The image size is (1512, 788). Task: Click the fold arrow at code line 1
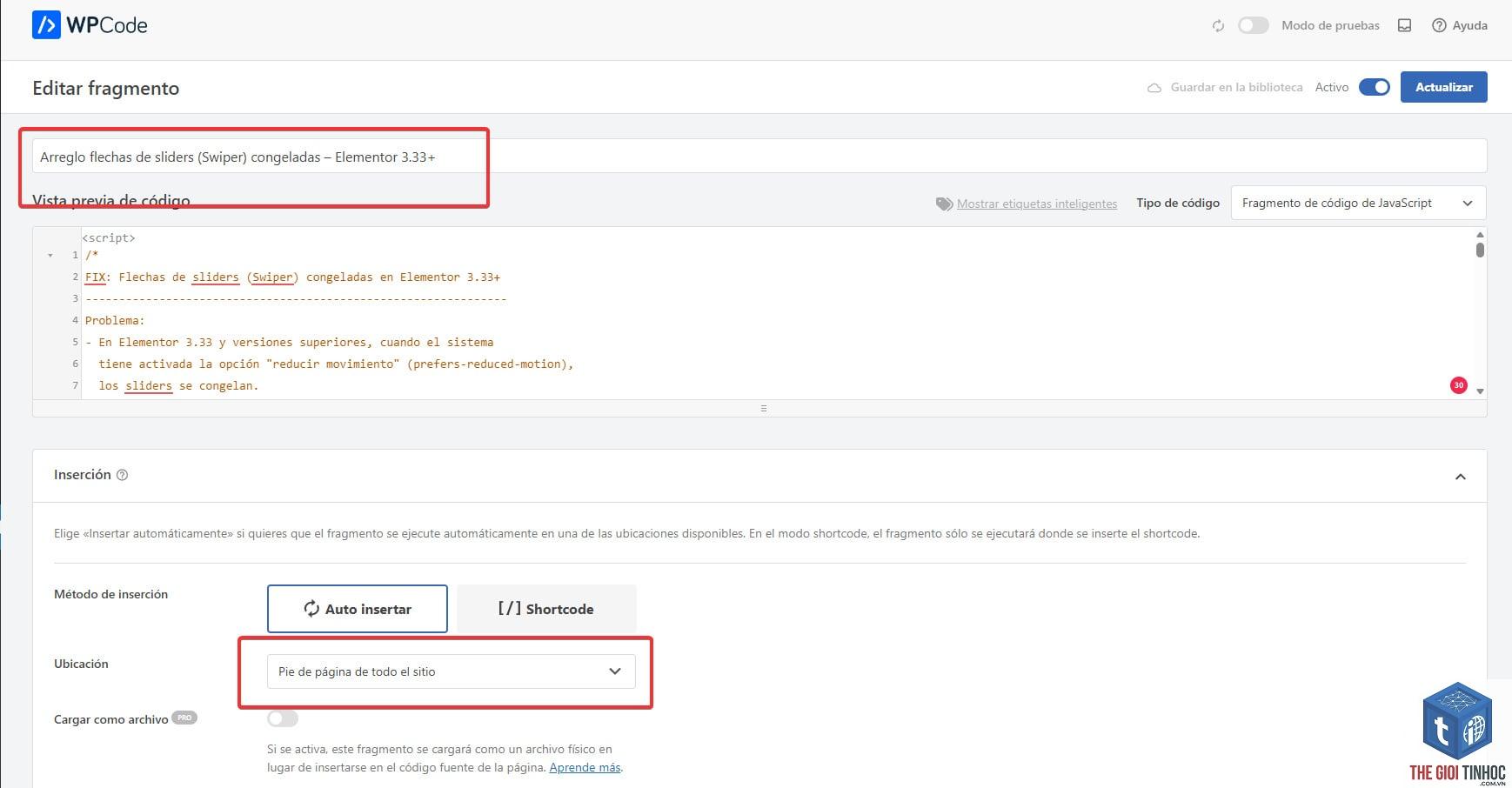[x=50, y=256]
